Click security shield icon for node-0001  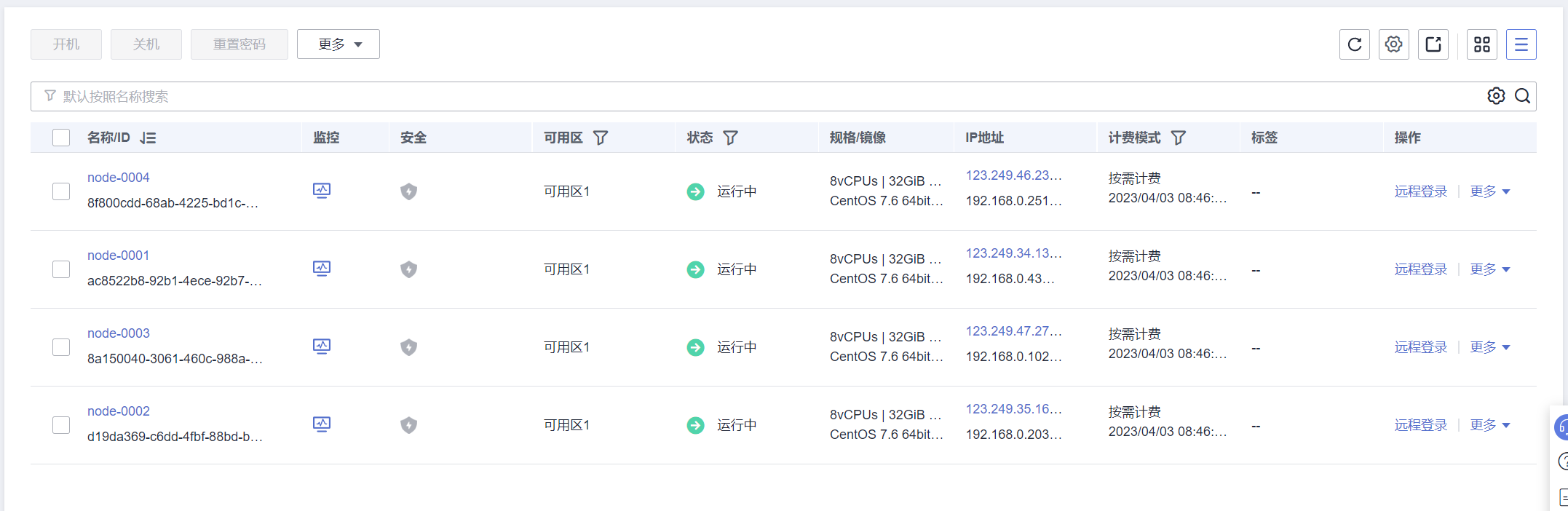click(408, 269)
